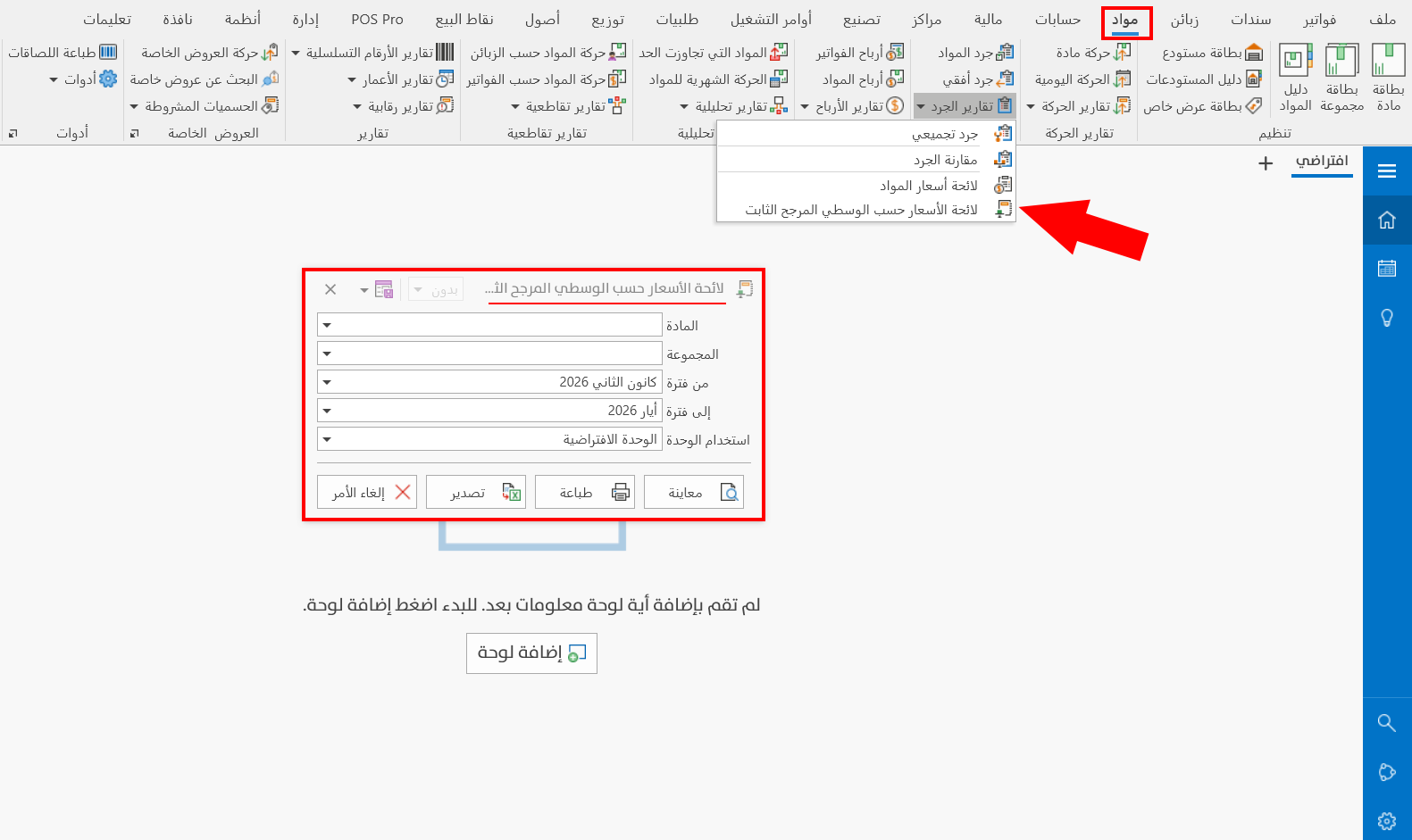Open أرباح الفواتير invoice profits report
This screenshot has height=840, width=1412.
click(x=860, y=53)
